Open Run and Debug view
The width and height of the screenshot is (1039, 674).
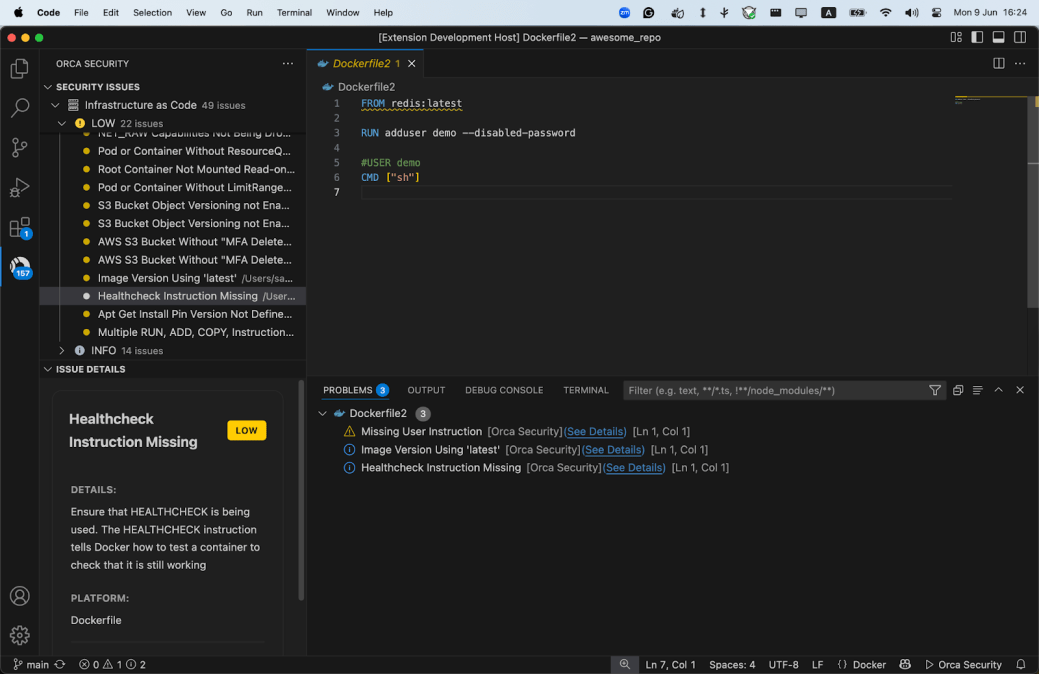[x=20, y=188]
